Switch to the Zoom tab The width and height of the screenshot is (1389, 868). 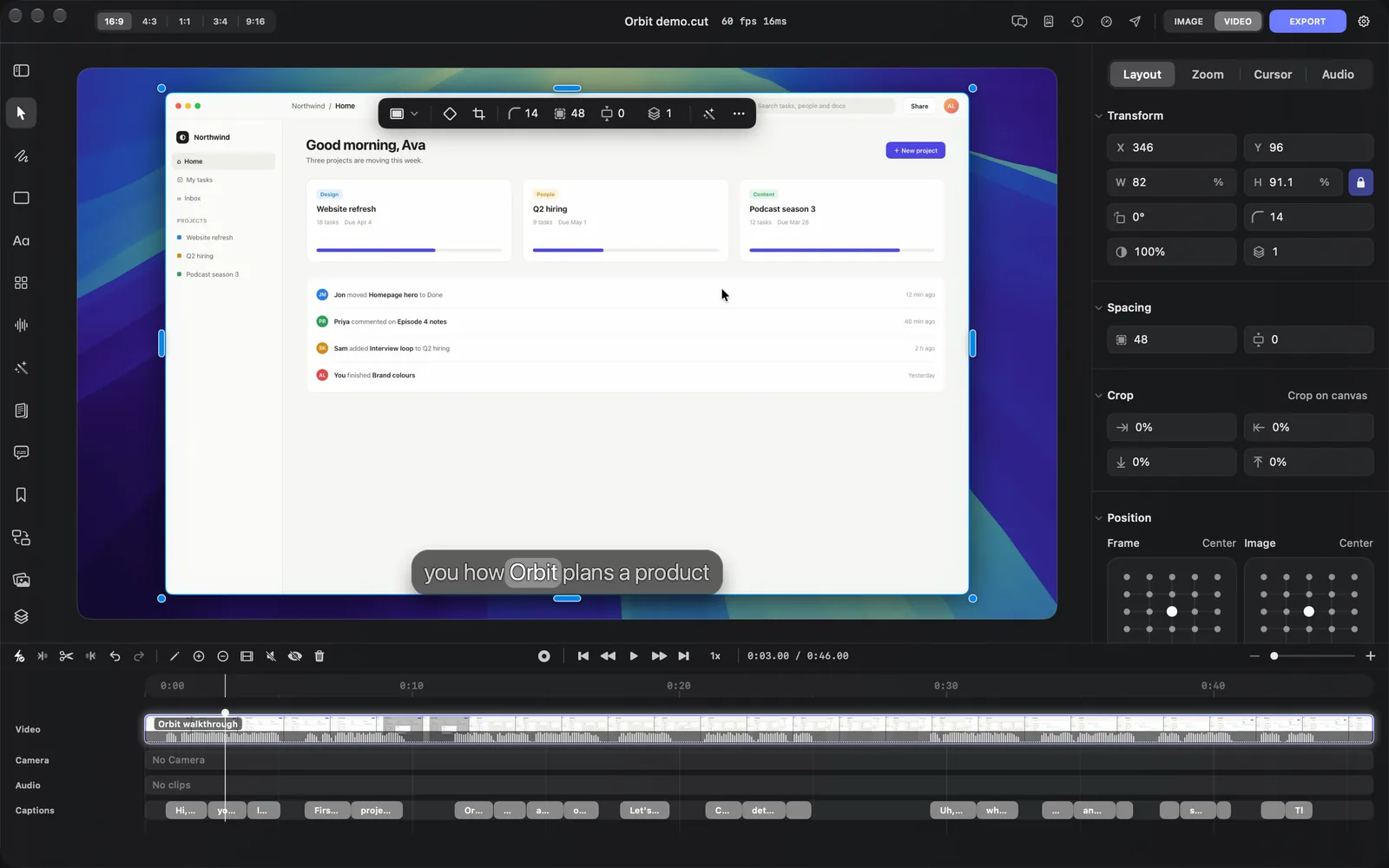click(1208, 75)
